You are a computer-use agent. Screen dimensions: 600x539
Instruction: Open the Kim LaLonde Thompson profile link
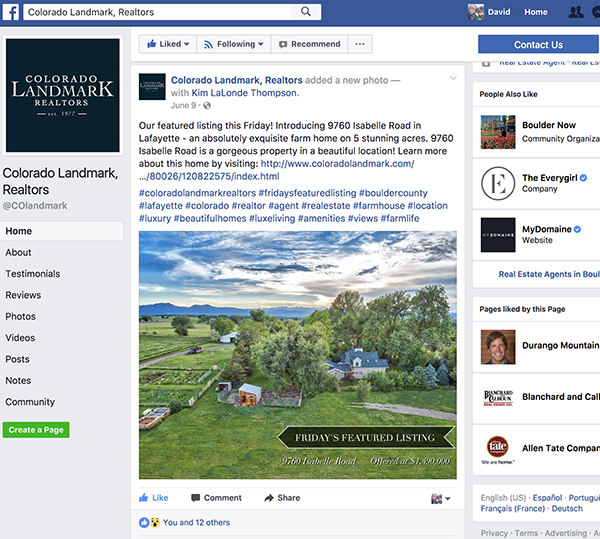(x=244, y=93)
